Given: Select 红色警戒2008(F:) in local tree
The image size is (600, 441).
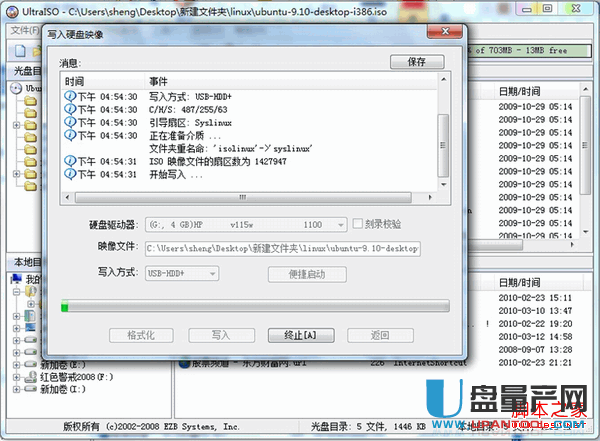Looking at the screenshot, I should click(77, 377).
